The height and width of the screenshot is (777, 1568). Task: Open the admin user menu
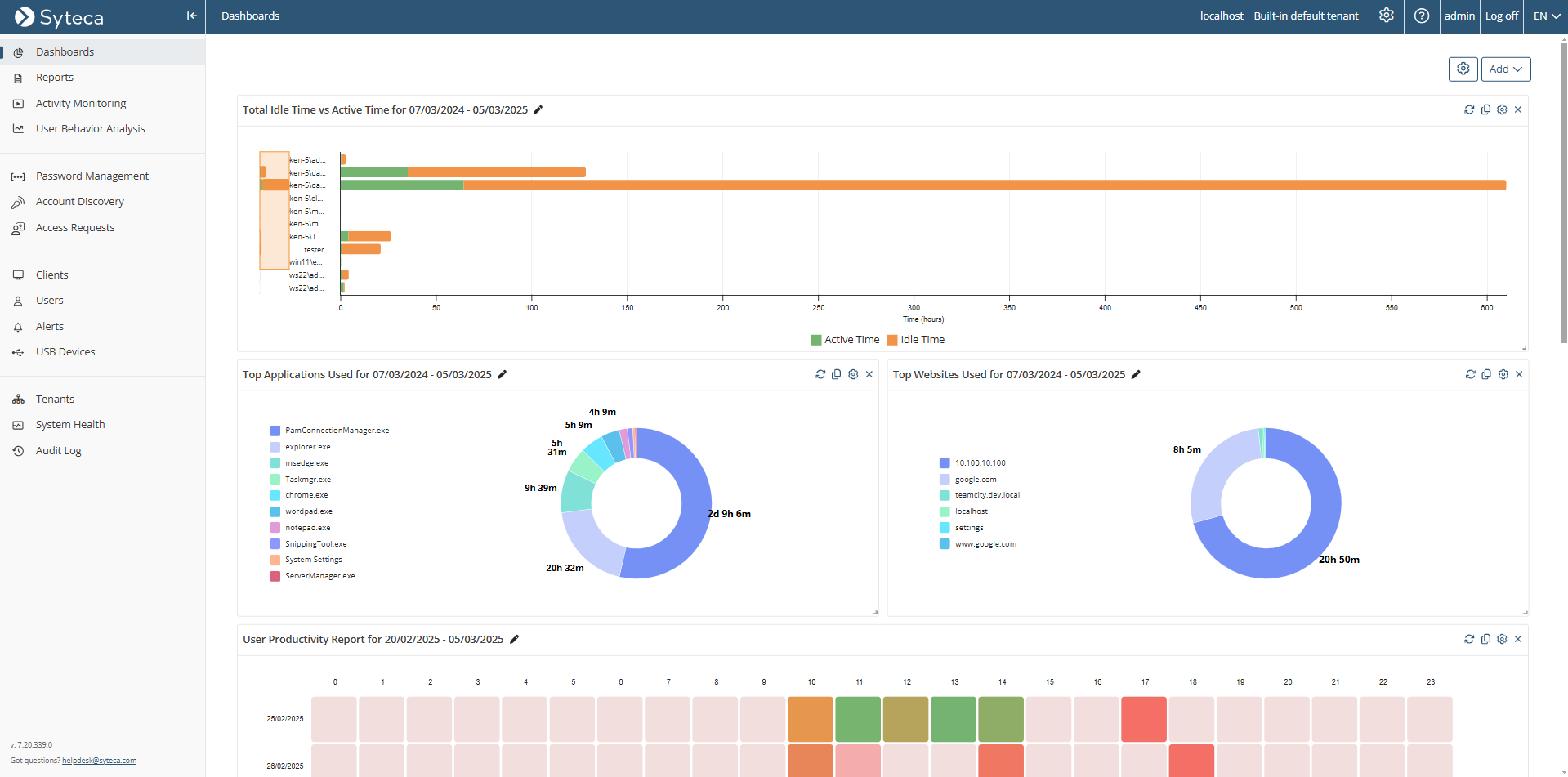pos(1459,16)
